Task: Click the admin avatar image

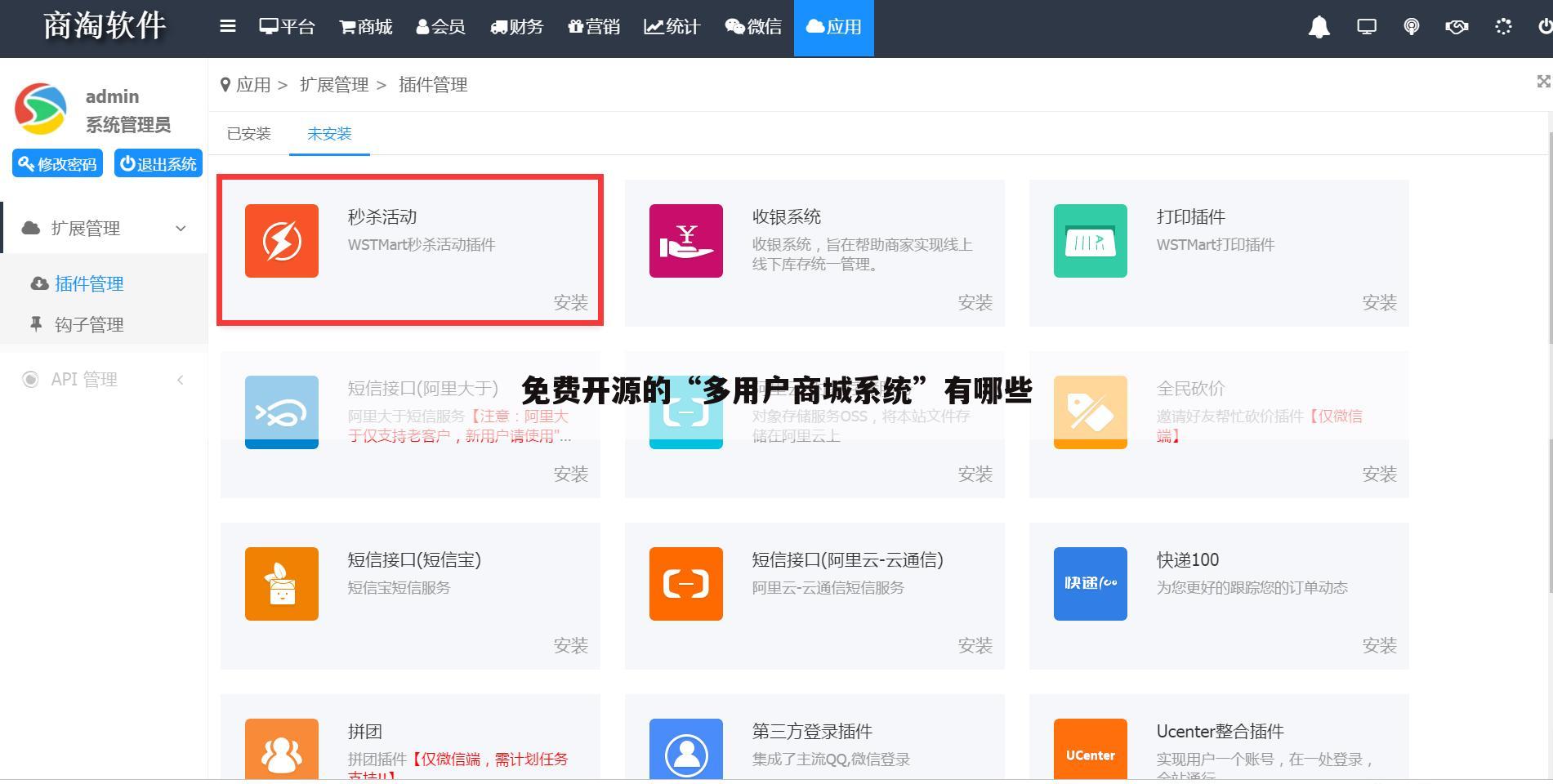Action: 42,107
